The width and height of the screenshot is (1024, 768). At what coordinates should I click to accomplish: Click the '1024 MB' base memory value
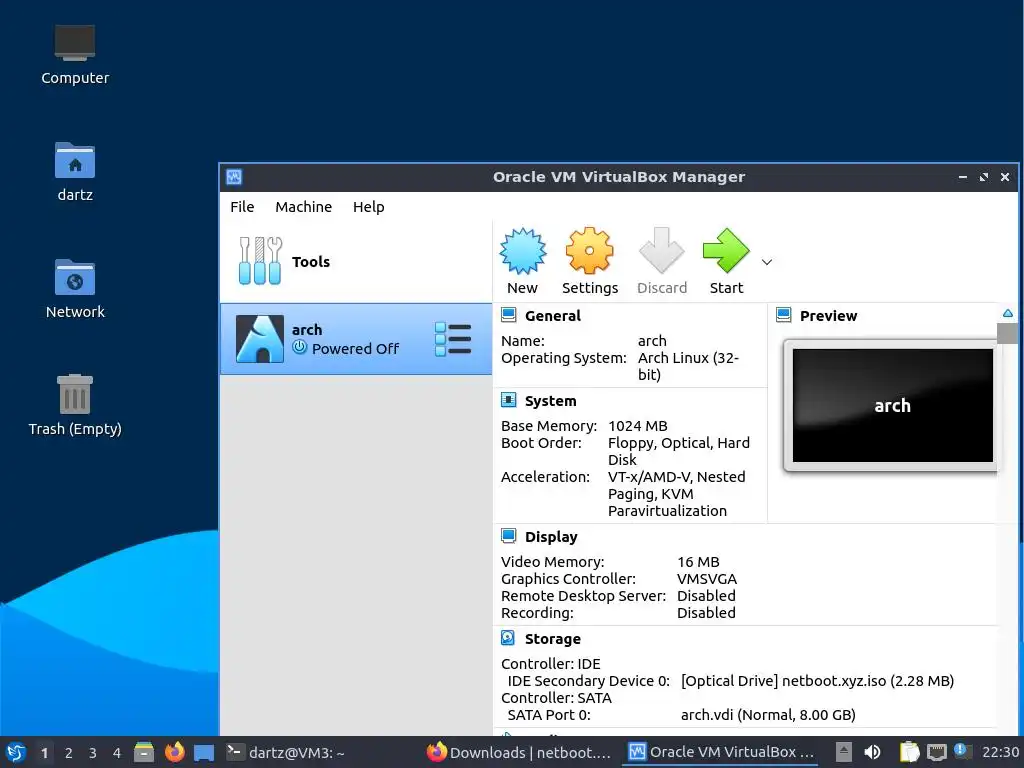[637, 426]
